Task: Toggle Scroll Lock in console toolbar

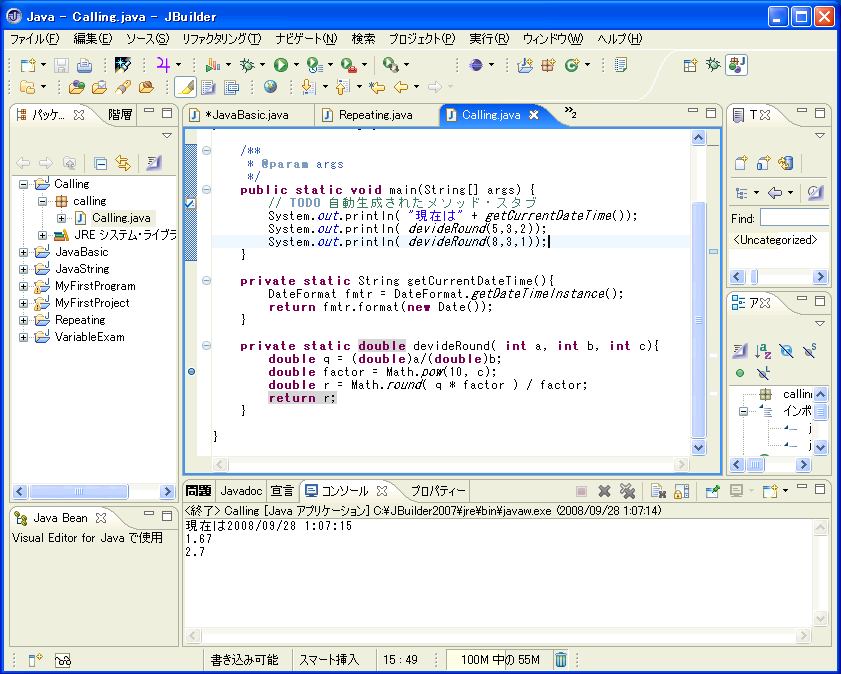Action: tap(681, 491)
